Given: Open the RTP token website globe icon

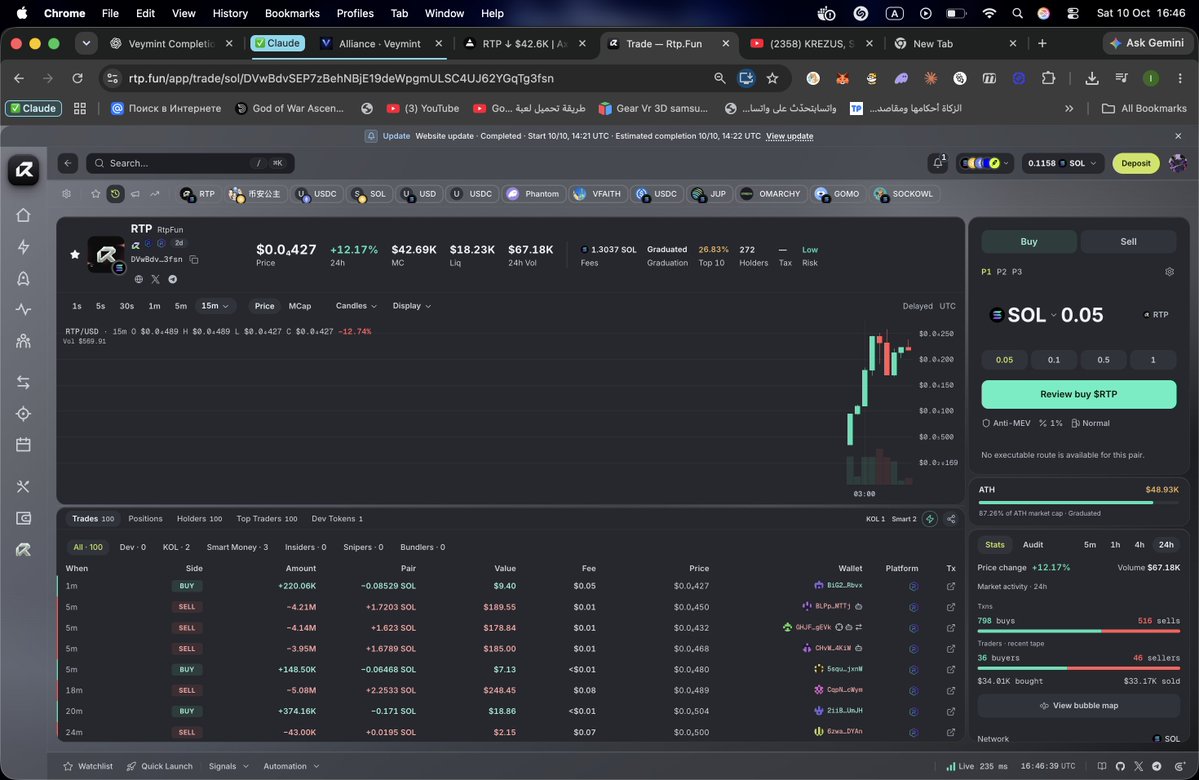Looking at the screenshot, I should 138,279.
